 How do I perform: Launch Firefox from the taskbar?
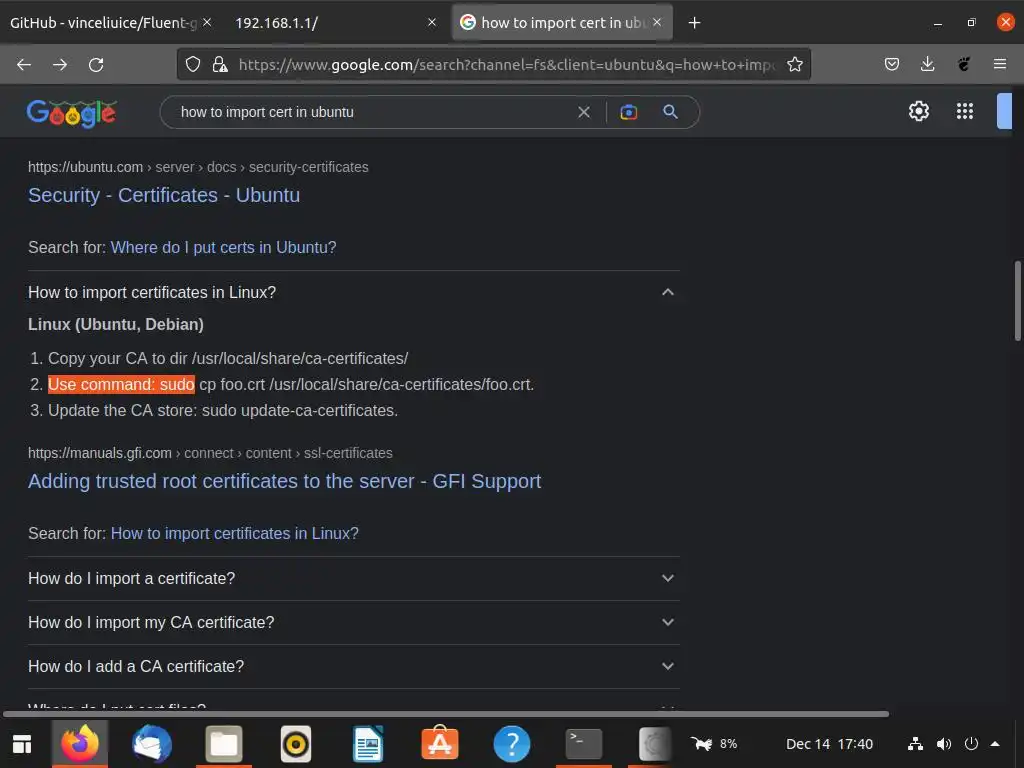pos(80,743)
